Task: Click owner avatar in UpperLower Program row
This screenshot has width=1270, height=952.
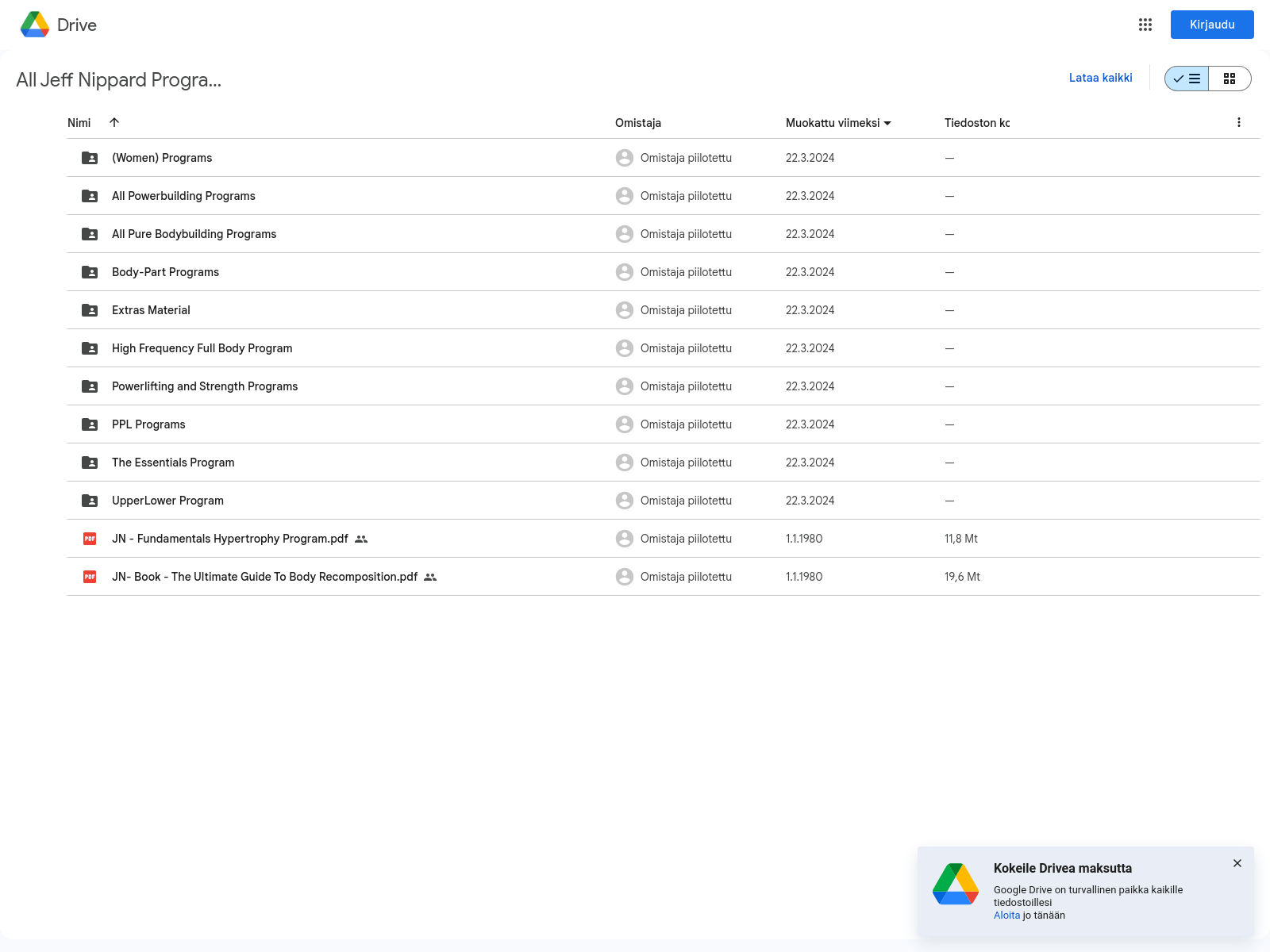Action: point(625,501)
